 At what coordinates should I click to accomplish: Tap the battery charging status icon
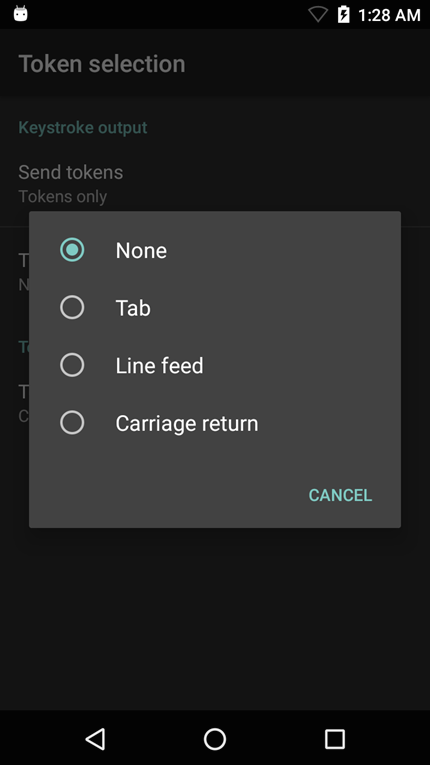pos(344,15)
